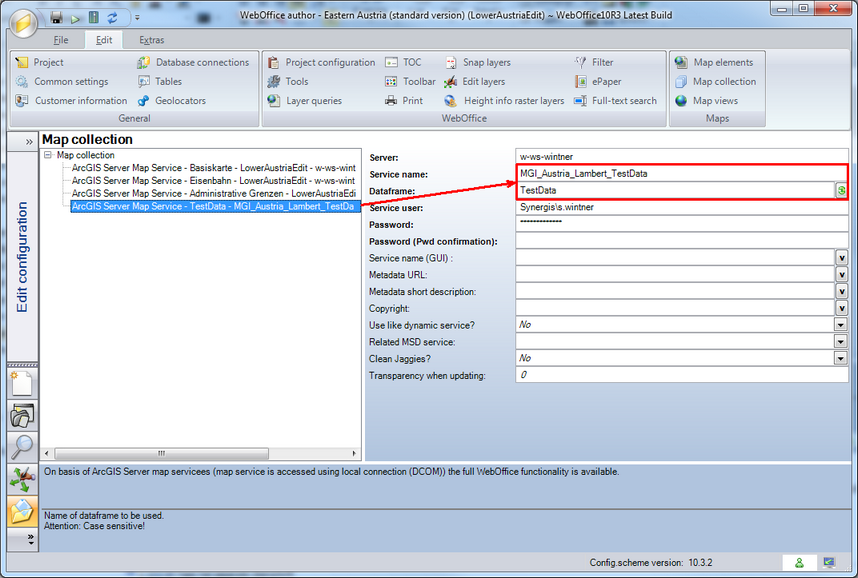
Task: Click the magnifier icon in the left sidebar
Action: point(22,447)
